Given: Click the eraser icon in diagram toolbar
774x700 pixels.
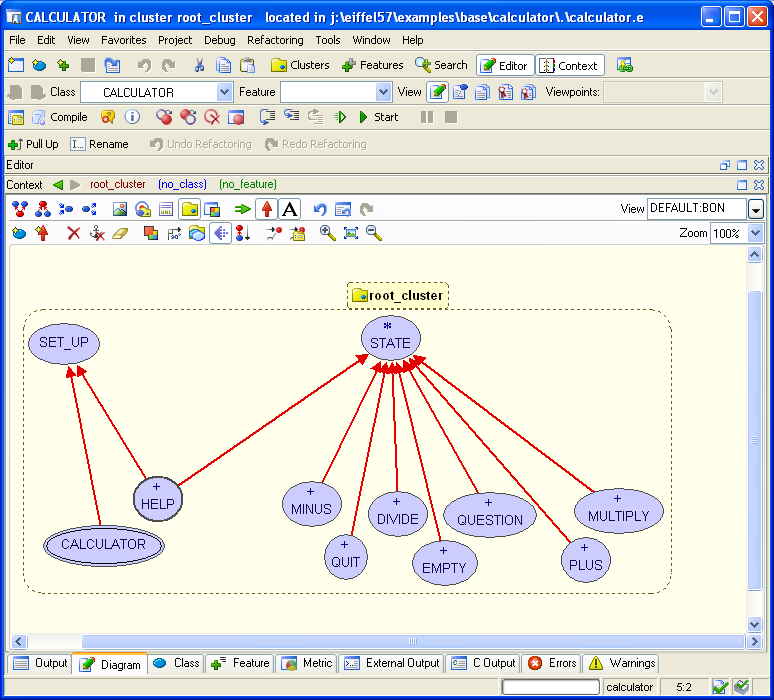Looking at the screenshot, I should (x=119, y=233).
